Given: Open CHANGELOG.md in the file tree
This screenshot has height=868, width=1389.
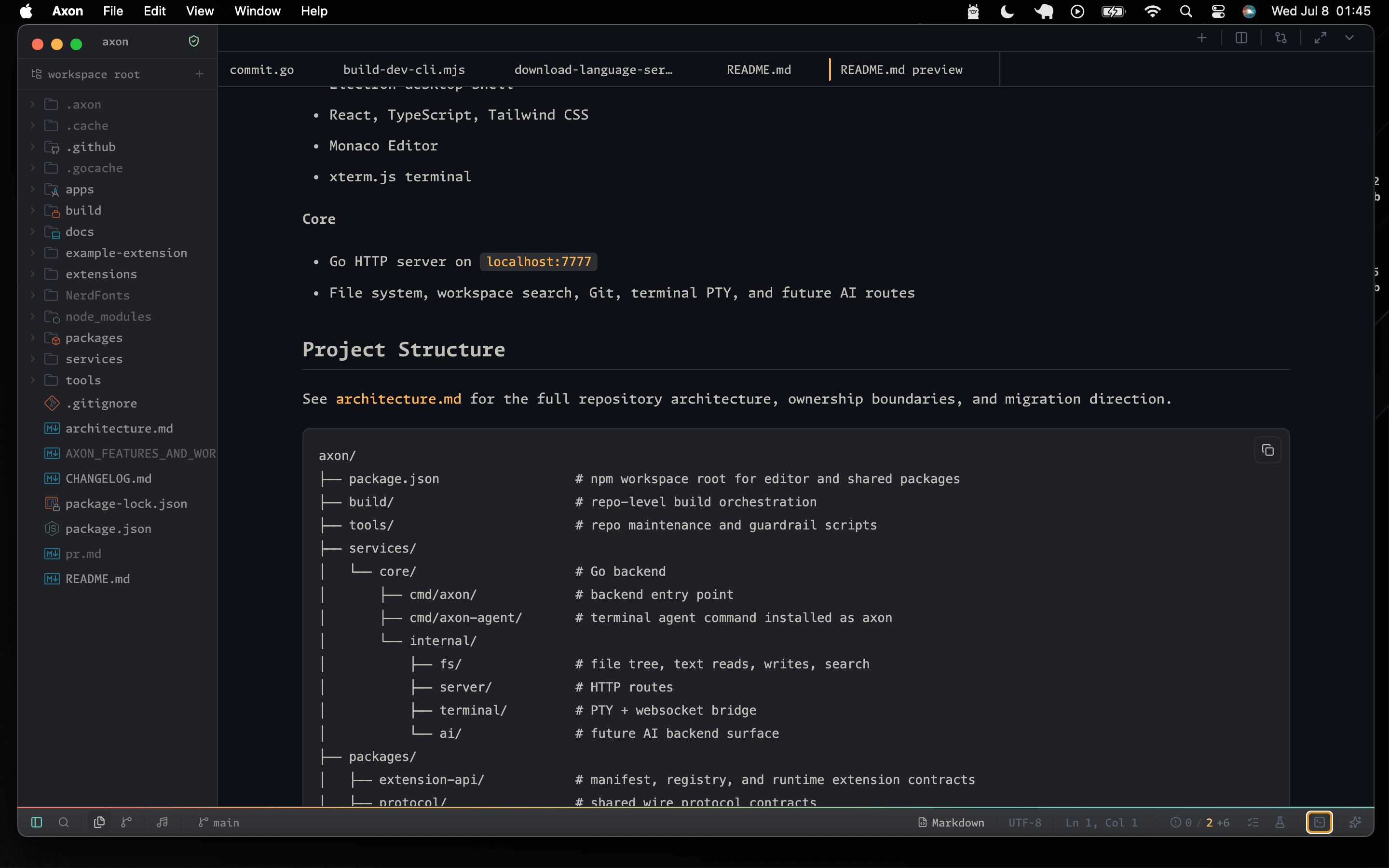Looking at the screenshot, I should 118,479.
